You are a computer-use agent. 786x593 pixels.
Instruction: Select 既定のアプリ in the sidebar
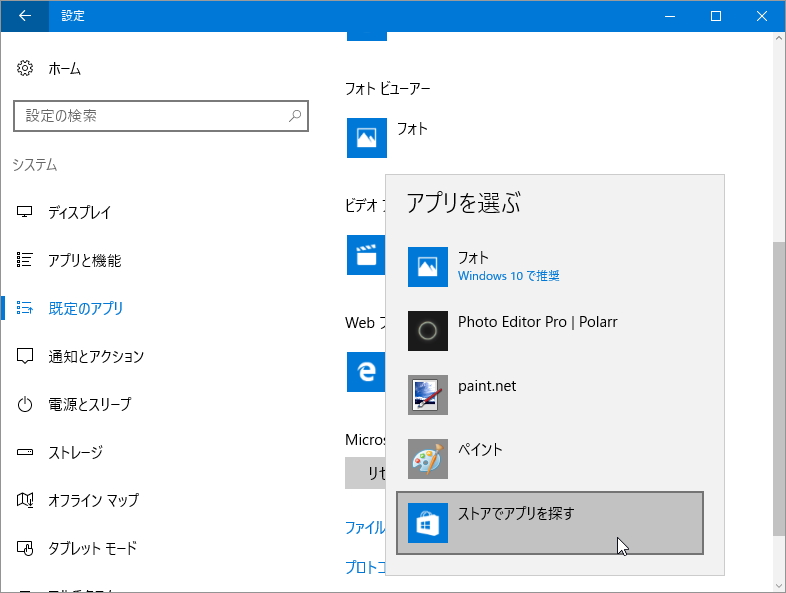coord(86,308)
